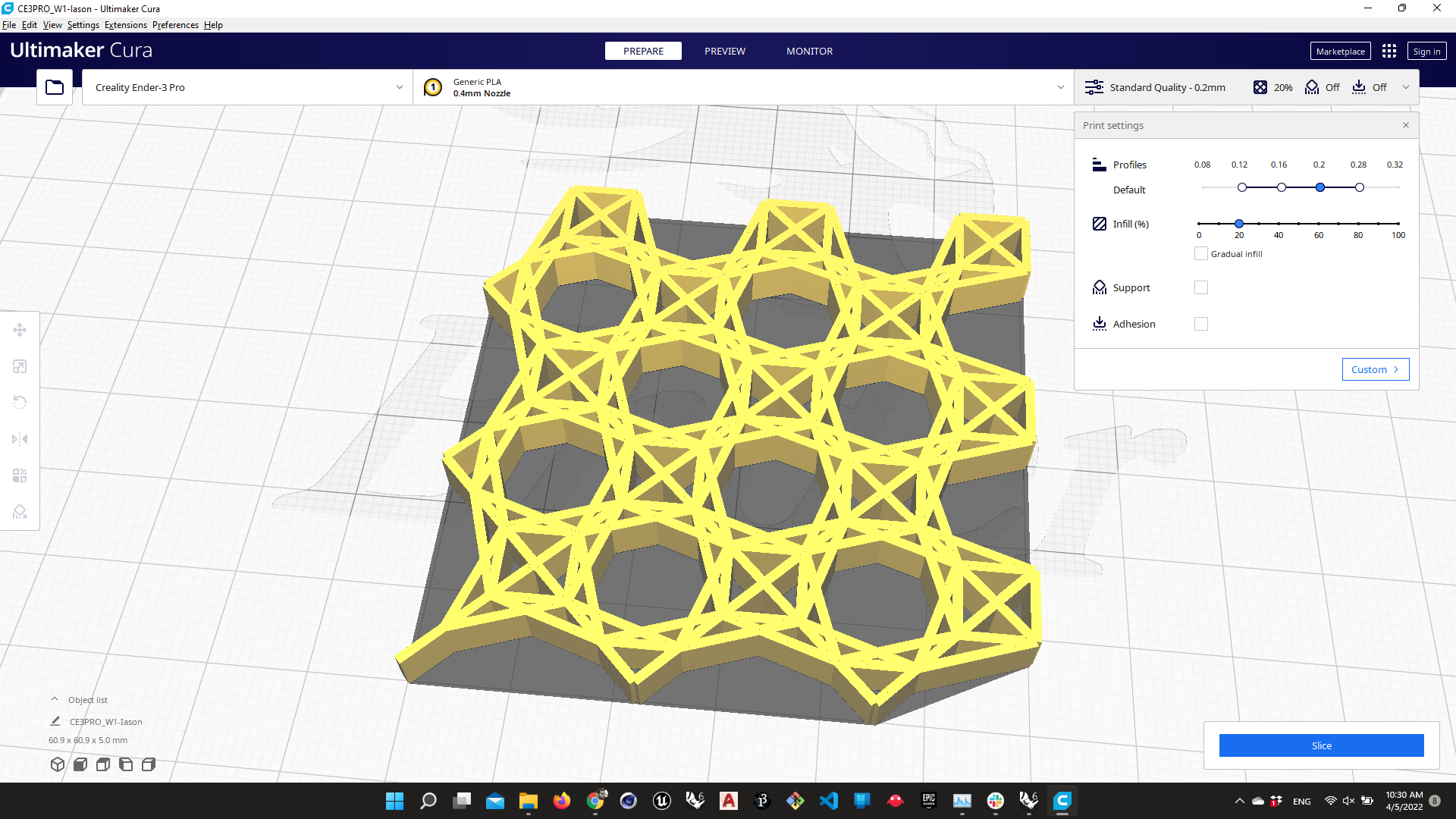
Task: Open a file with the folder icon
Action: point(54,86)
